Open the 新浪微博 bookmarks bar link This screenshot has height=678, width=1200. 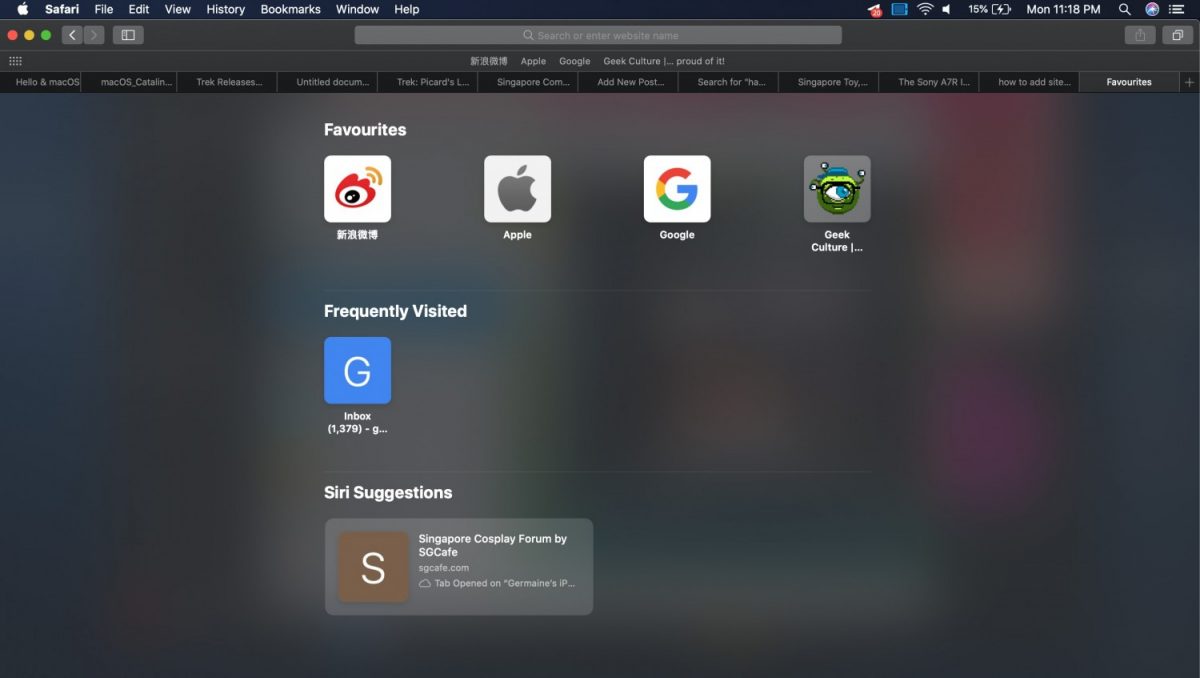click(489, 61)
